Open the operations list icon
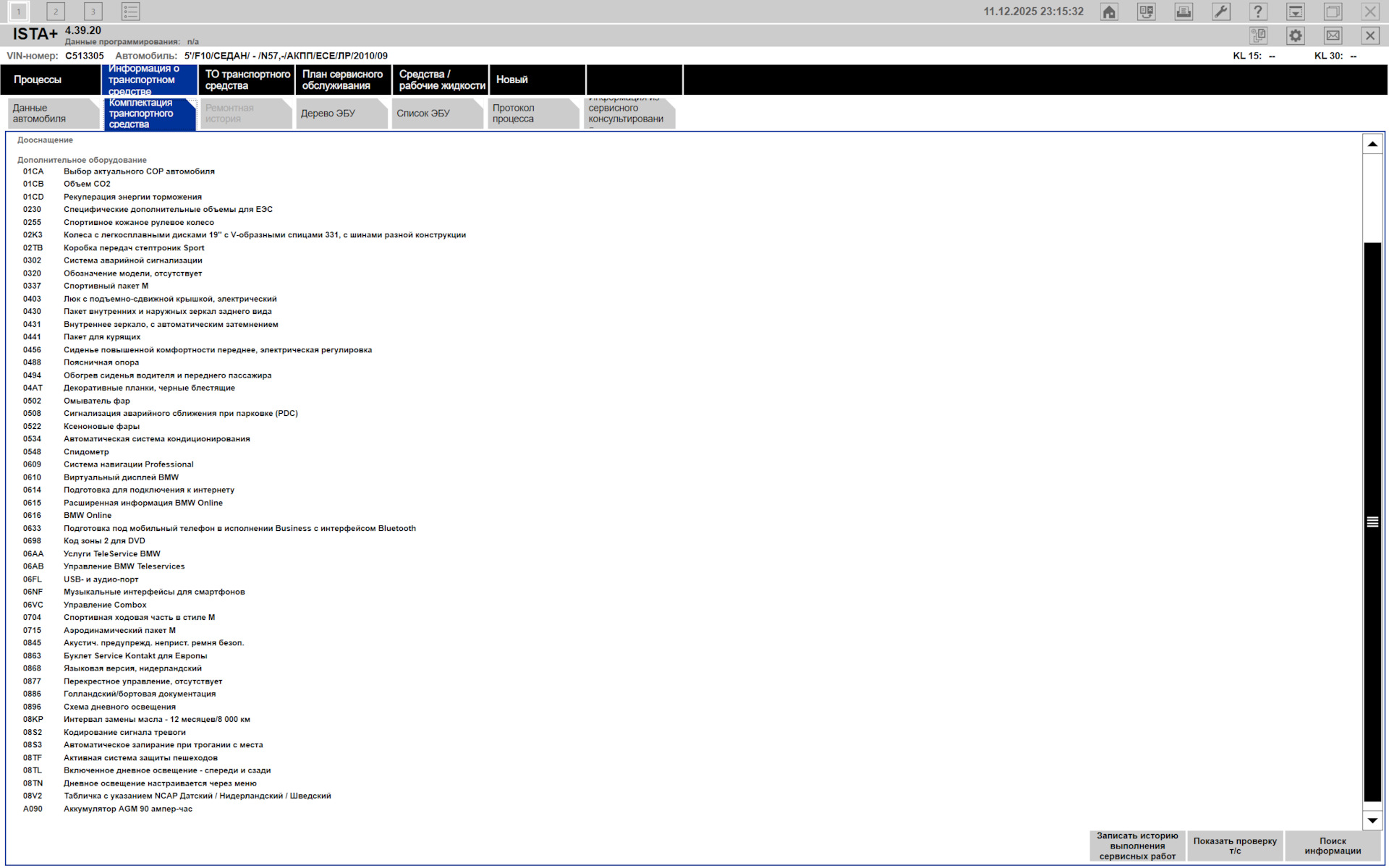 point(131,12)
